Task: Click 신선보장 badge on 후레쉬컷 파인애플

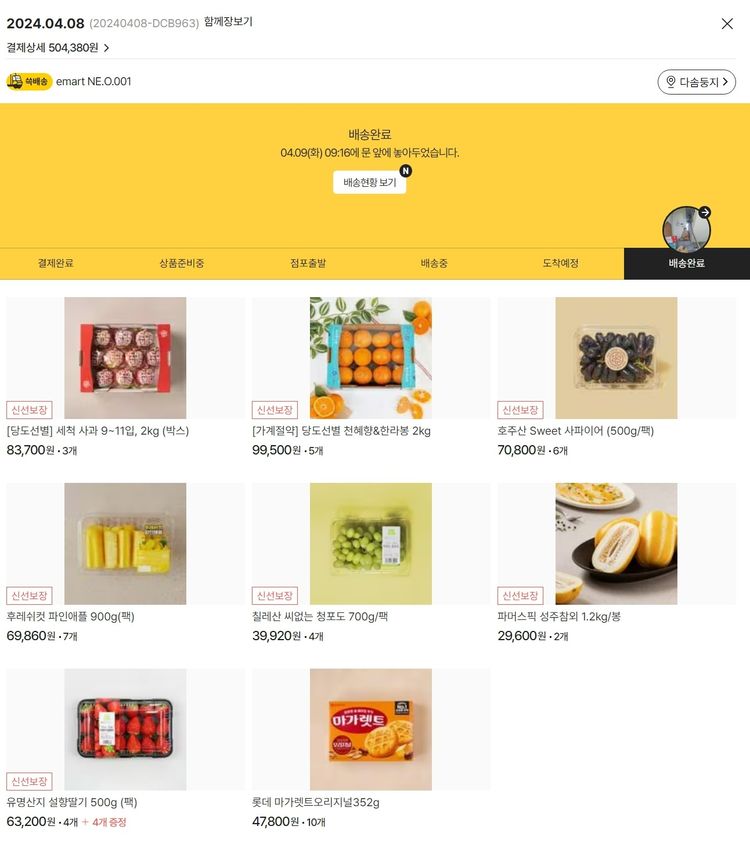Action: [29, 595]
